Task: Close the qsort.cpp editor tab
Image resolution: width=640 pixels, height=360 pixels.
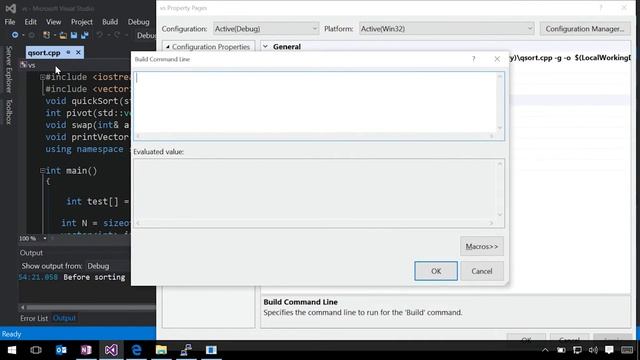Action: [78, 52]
